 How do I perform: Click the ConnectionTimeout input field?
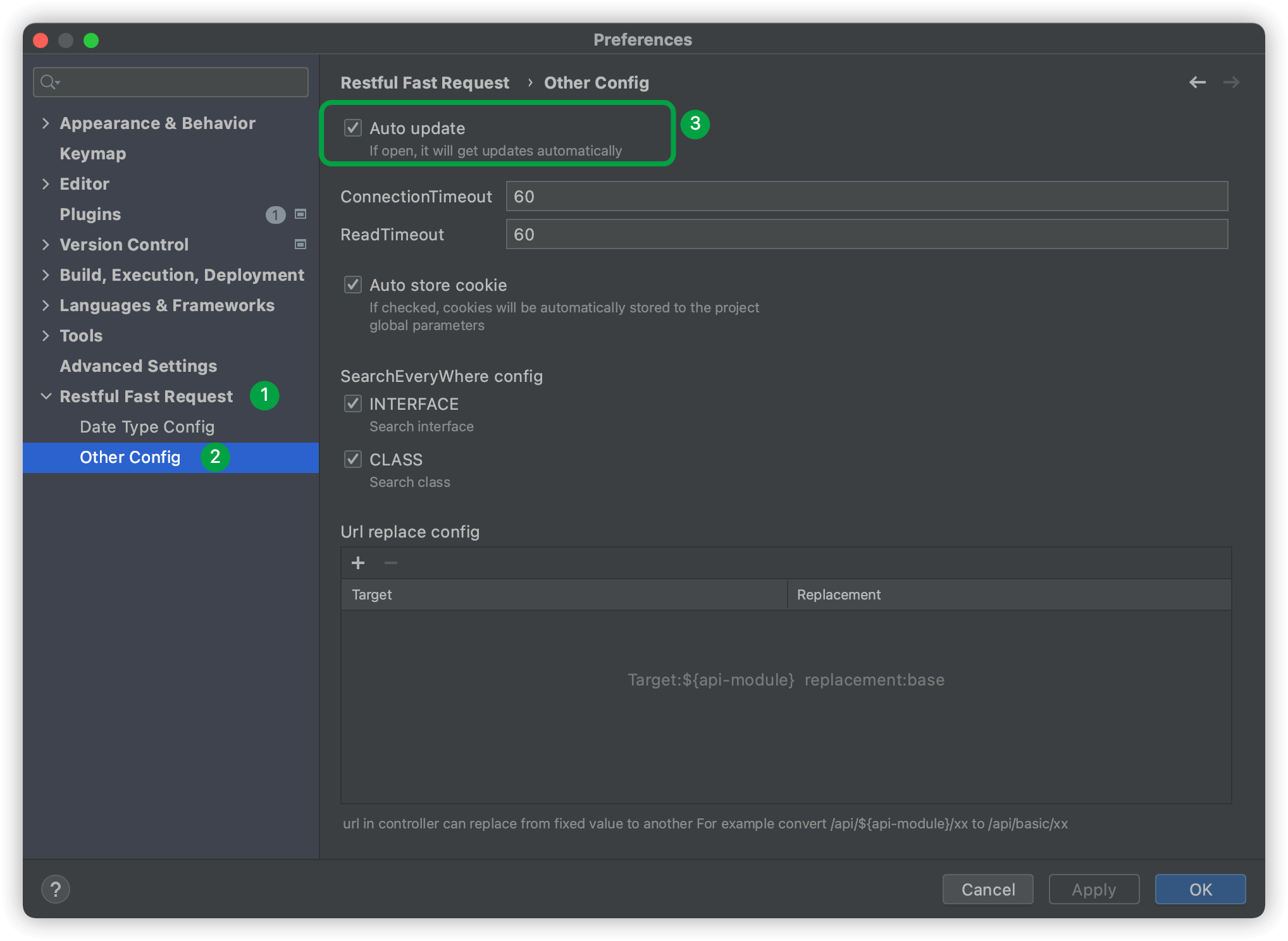click(867, 197)
